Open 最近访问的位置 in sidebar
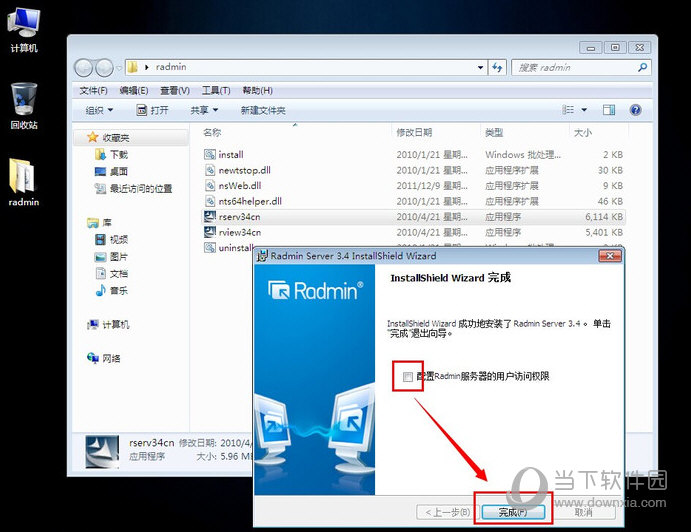 [134, 189]
